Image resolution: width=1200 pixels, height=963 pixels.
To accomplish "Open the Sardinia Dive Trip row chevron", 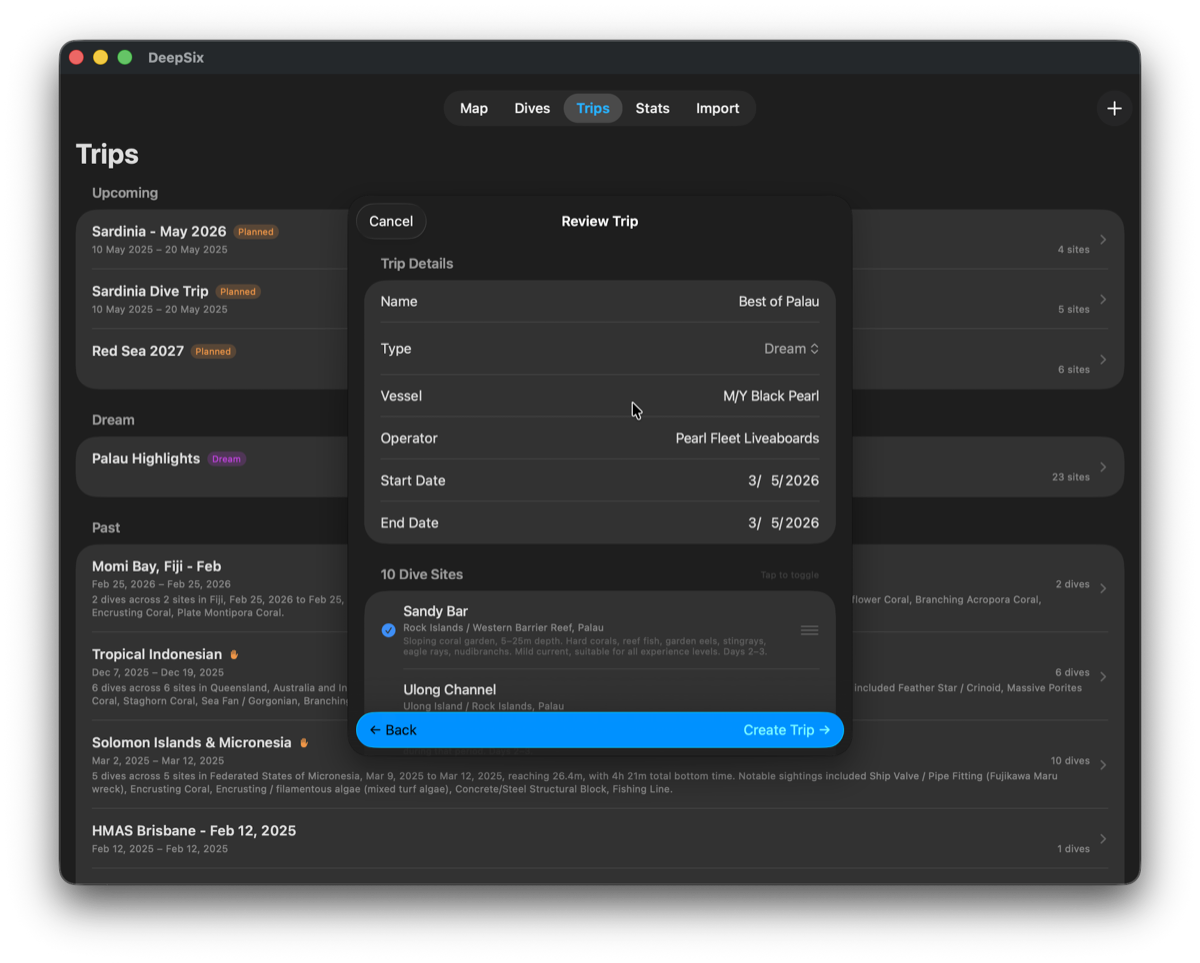I will (x=1103, y=300).
